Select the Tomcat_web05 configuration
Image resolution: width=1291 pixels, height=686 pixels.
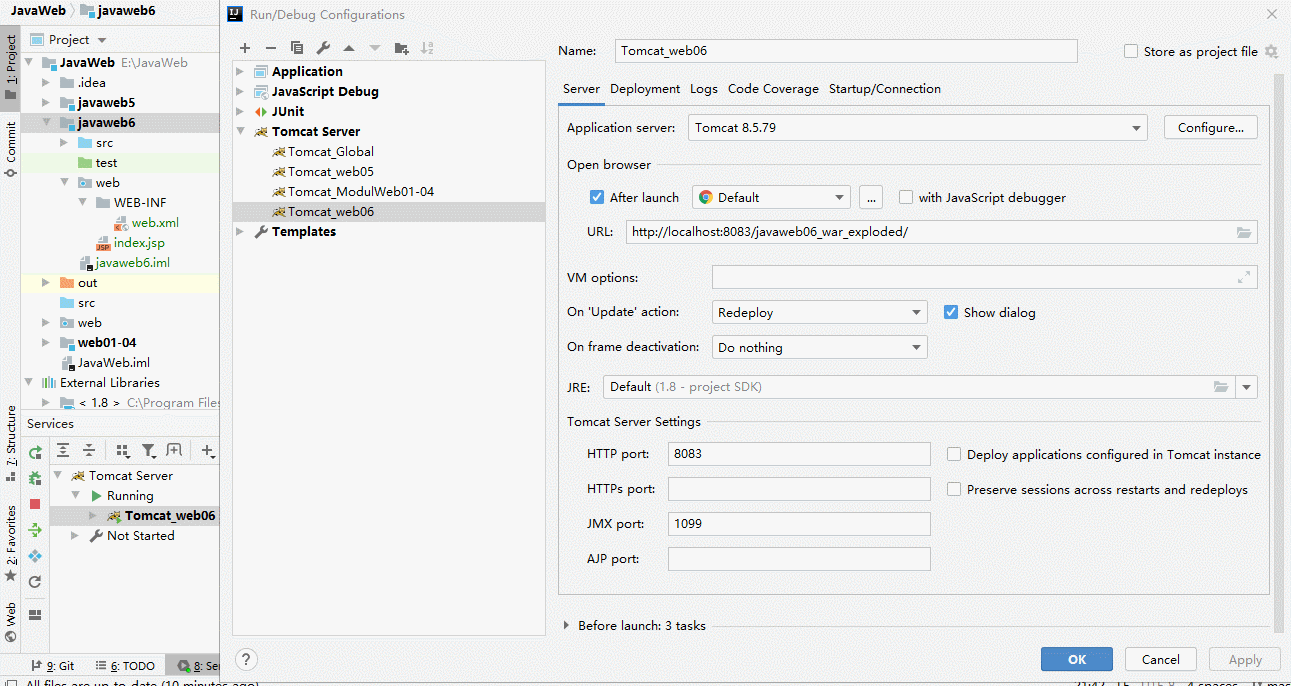click(x=331, y=171)
